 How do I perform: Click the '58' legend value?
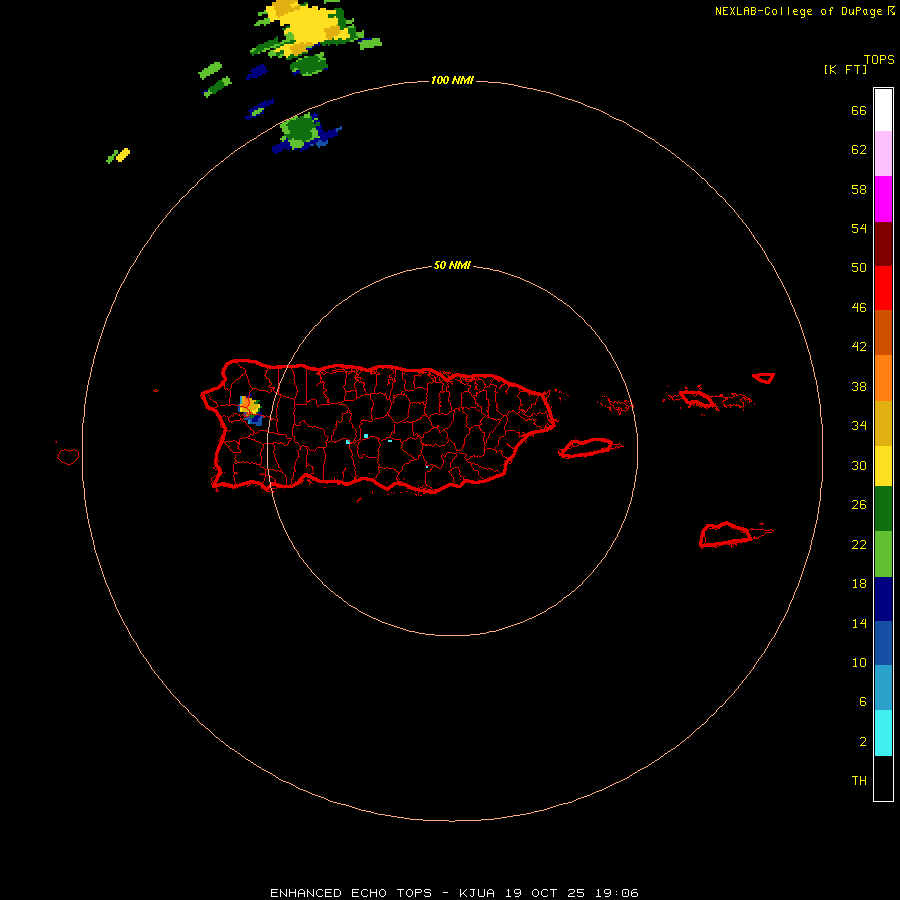(859, 189)
